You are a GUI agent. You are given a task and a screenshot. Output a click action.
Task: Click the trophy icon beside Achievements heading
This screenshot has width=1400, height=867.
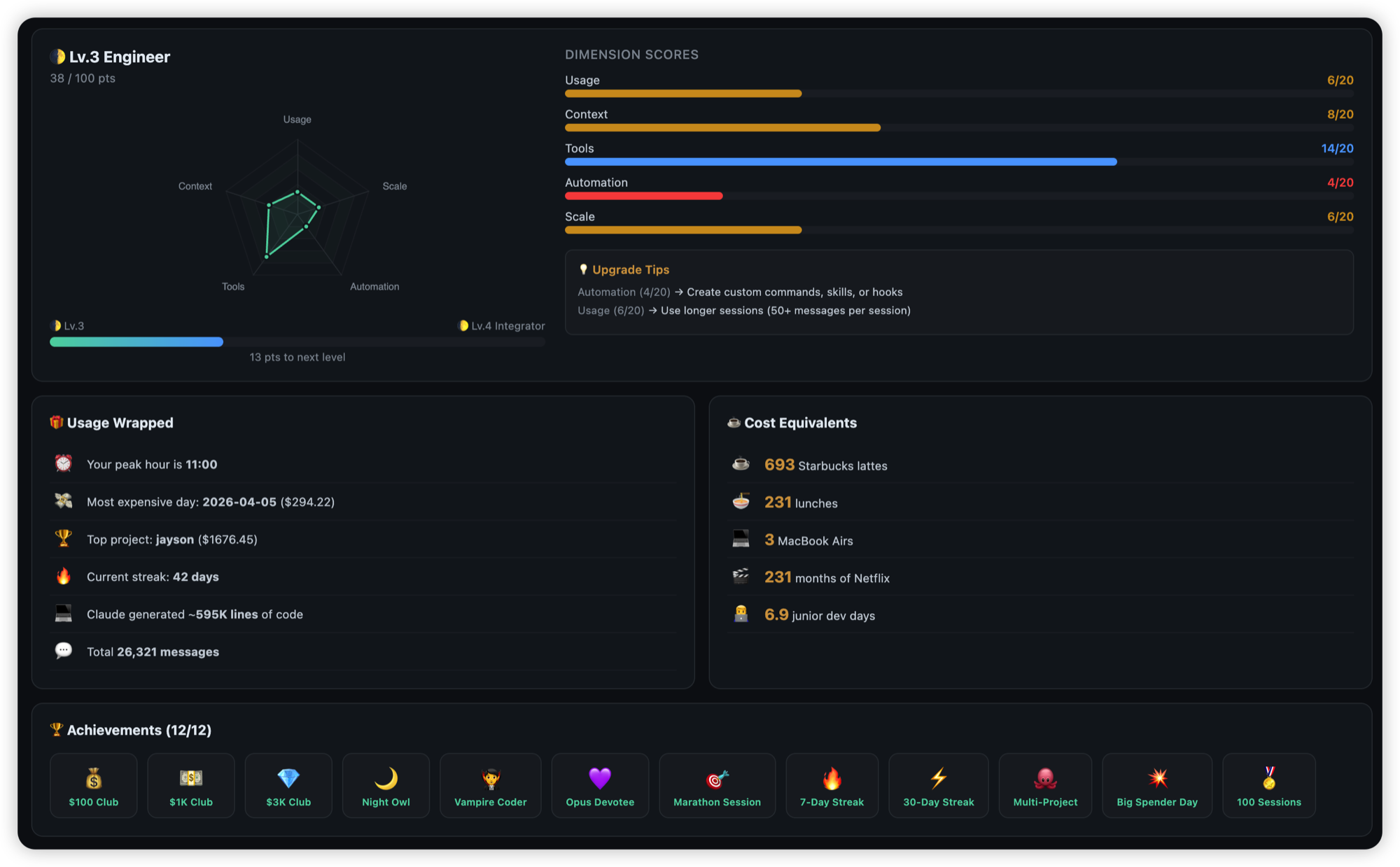click(57, 729)
